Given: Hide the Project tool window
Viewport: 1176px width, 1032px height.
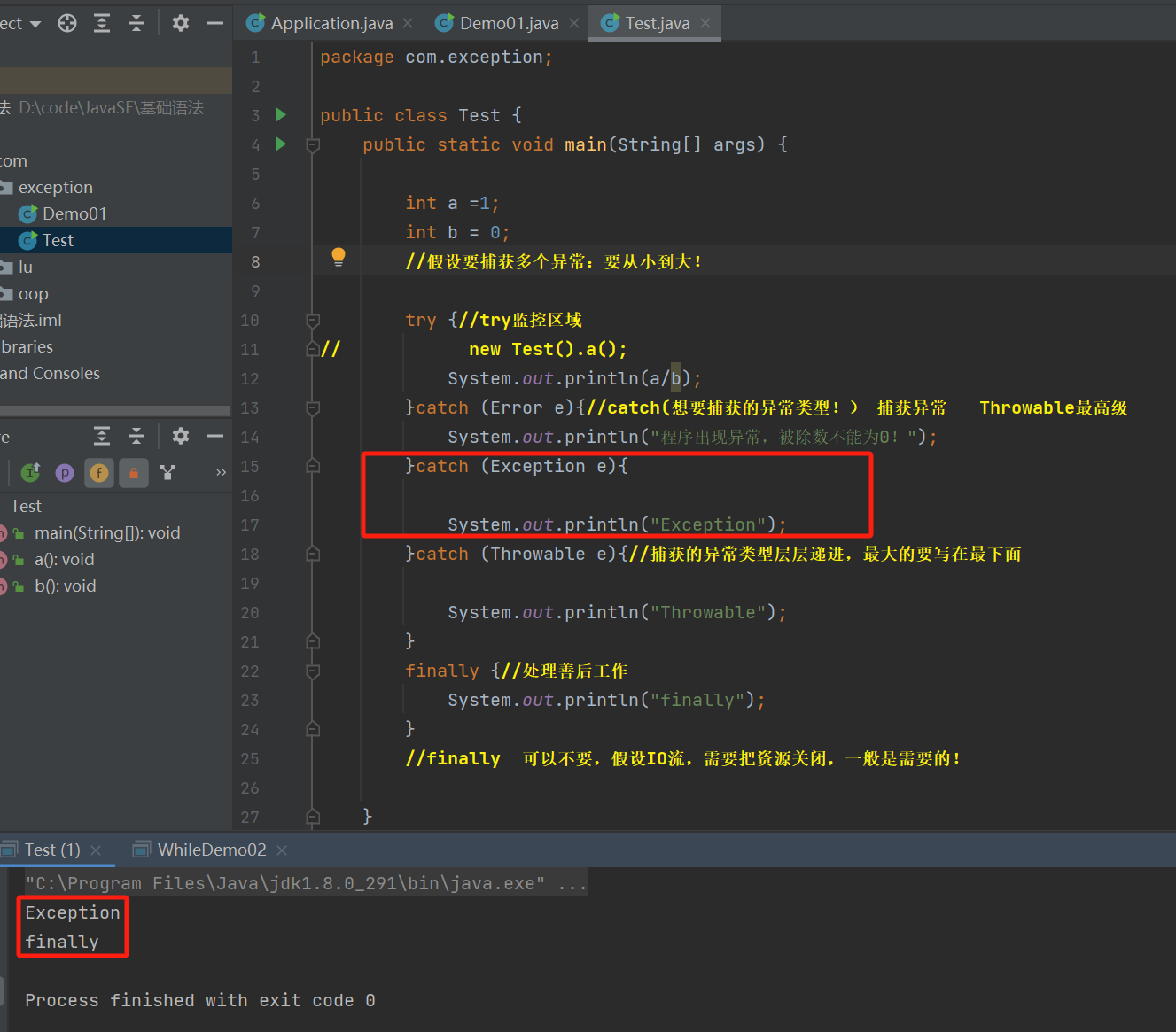Looking at the screenshot, I should (x=215, y=23).
